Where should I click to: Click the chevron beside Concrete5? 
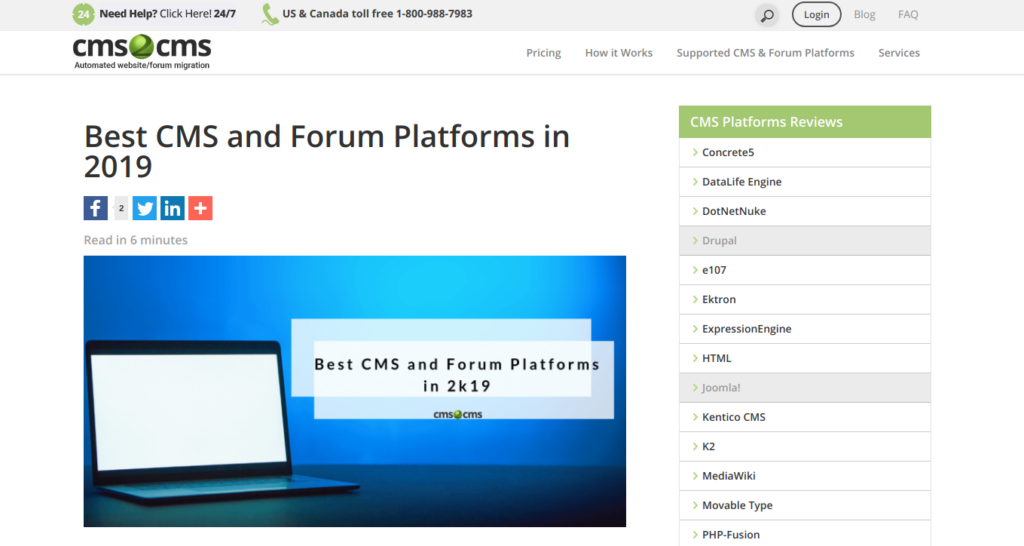[x=695, y=152]
